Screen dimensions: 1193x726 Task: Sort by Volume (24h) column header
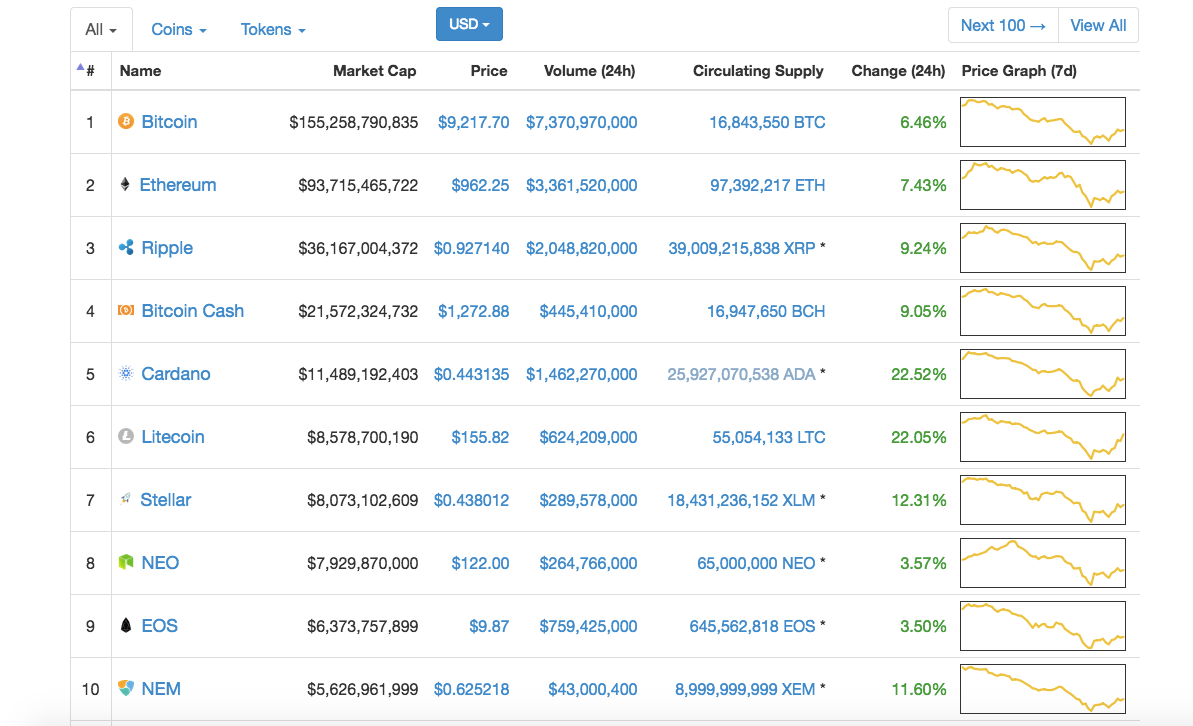tap(590, 71)
